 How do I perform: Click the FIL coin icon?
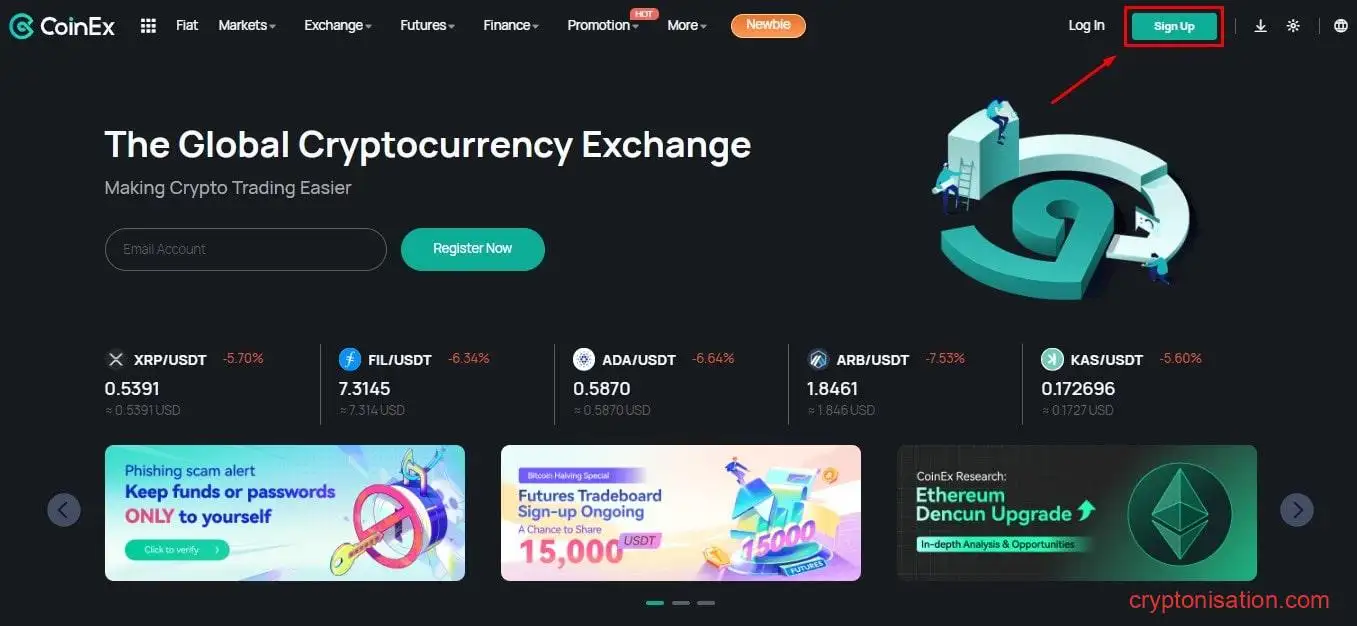pyautogui.click(x=350, y=359)
